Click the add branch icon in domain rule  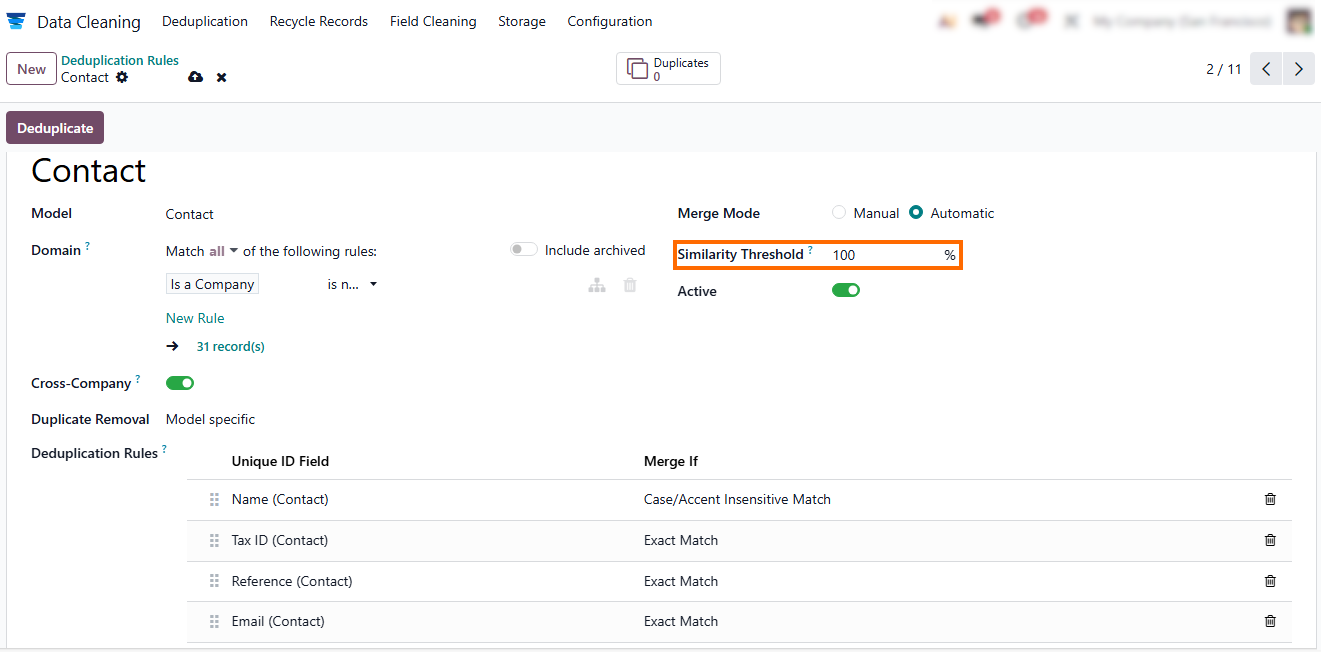tap(597, 285)
